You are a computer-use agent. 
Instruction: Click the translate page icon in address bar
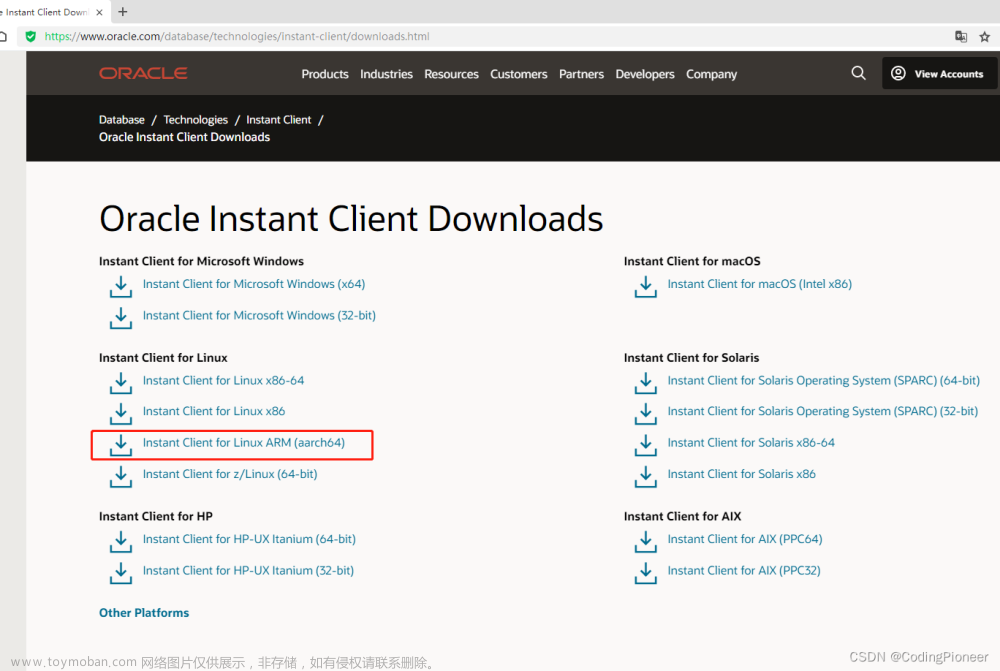coord(961,36)
